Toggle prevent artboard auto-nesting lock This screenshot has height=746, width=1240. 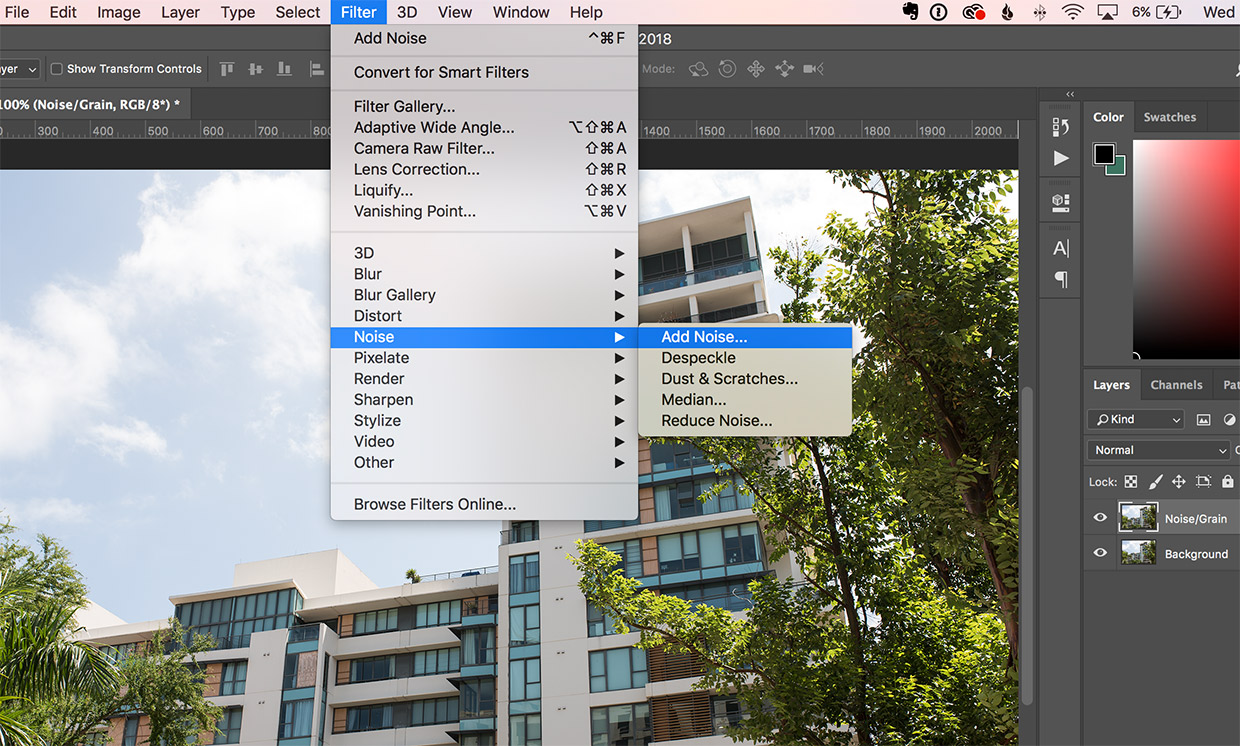tap(1204, 481)
